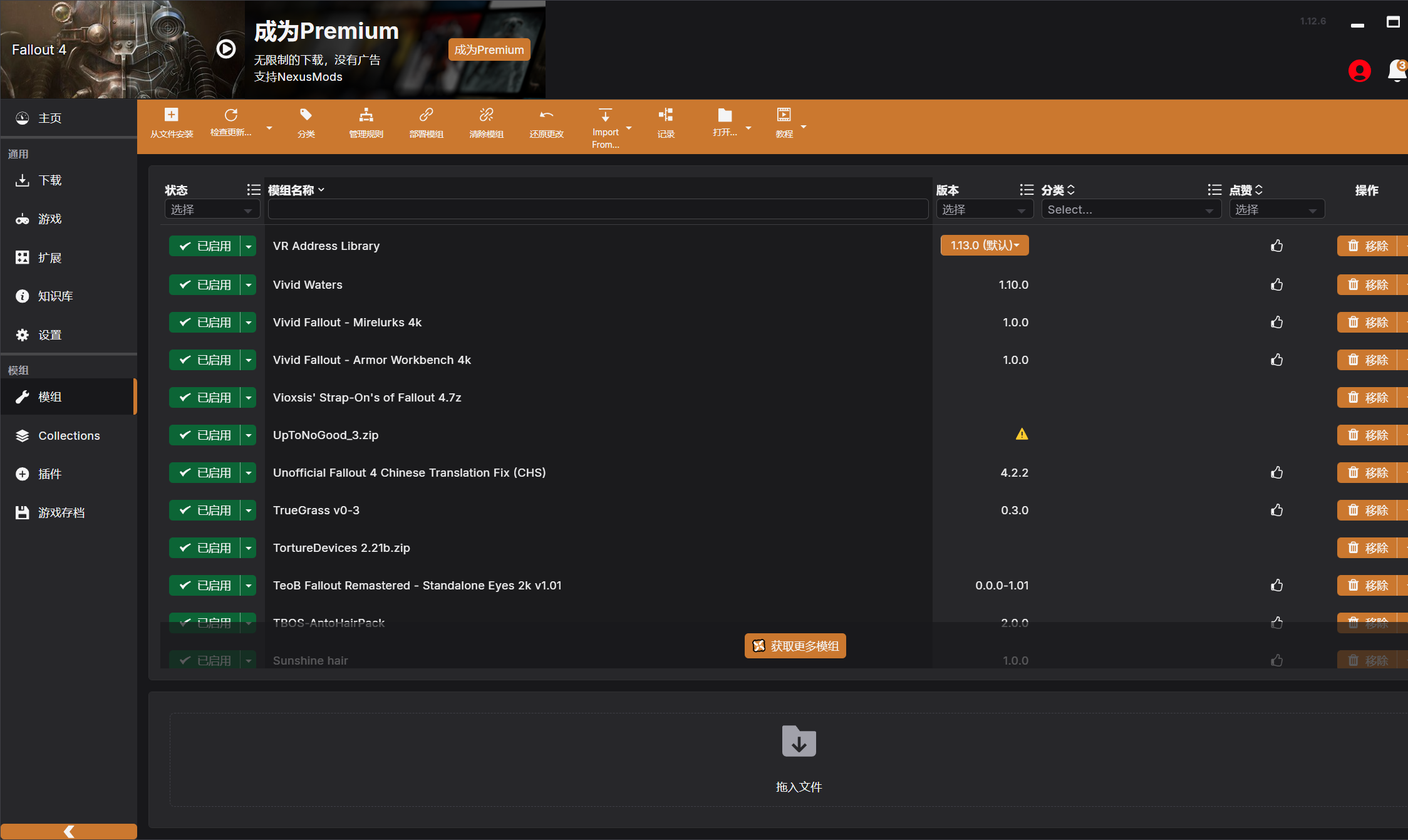The width and height of the screenshot is (1408, 840).
Task: Disable Unofficial Chinese Translation Fix mod
Action: pyautogui.click(x=205, y=473)
